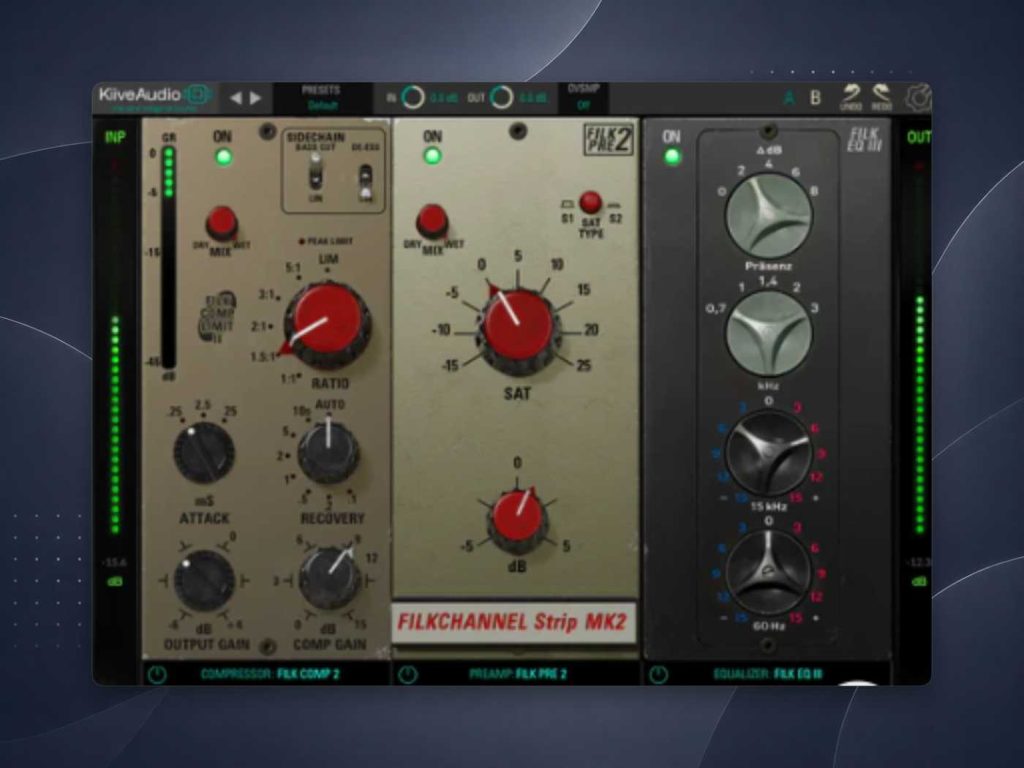
Task: Click the FILKCHANNEL Strip MK2 nameplate
Action: pyautogui.click(x=513, y=621)
